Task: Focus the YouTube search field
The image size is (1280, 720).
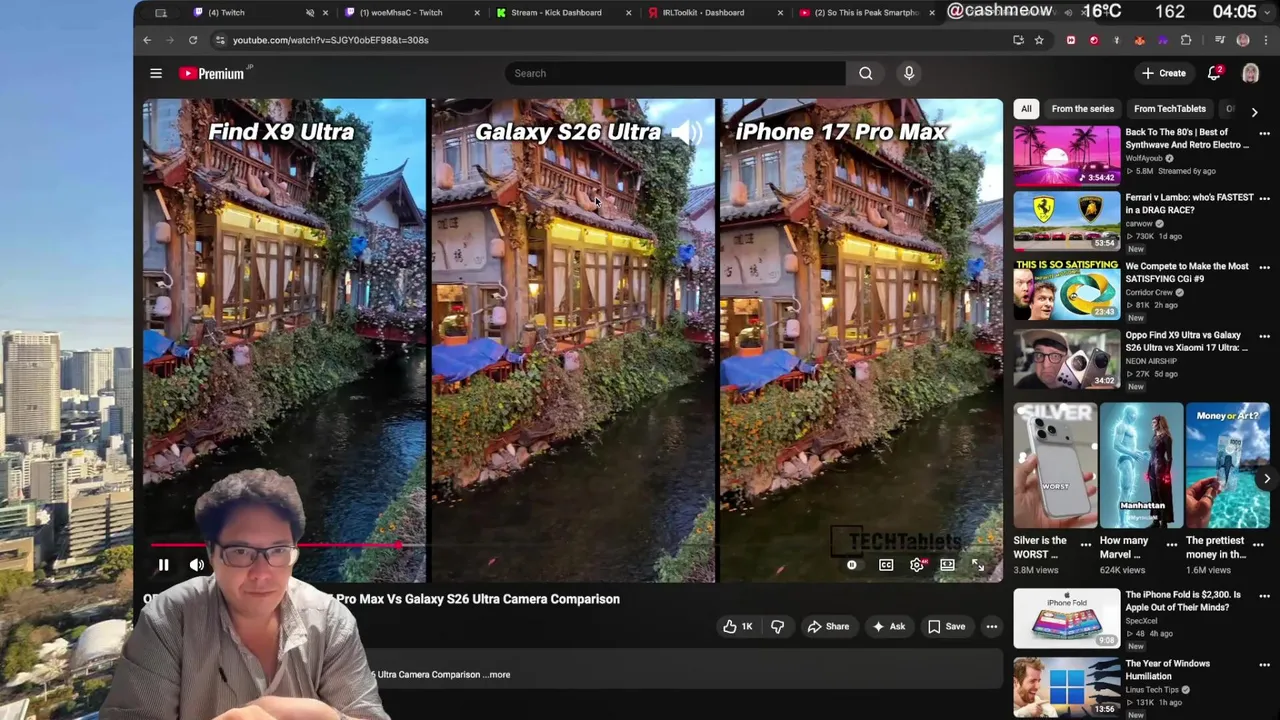Action: pyautogui.click(x=675, y=73)
